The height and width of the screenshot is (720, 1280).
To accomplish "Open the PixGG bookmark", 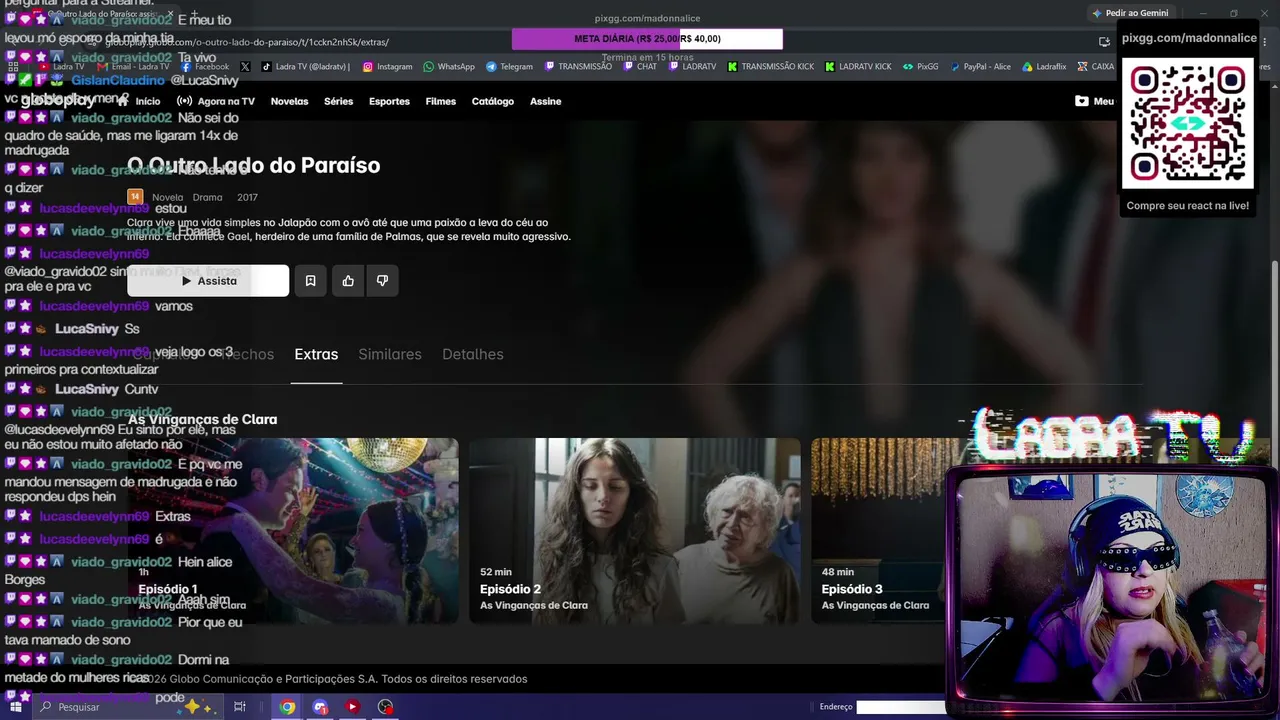I will pos(921,67).
